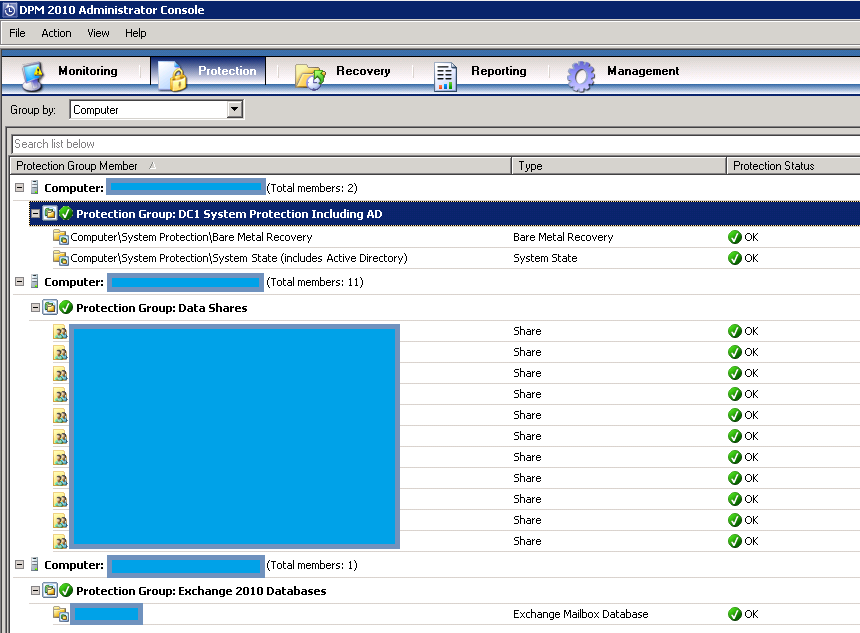
Task: Collapse the first Computer with 2 members
Action: [x=19, y=188]
